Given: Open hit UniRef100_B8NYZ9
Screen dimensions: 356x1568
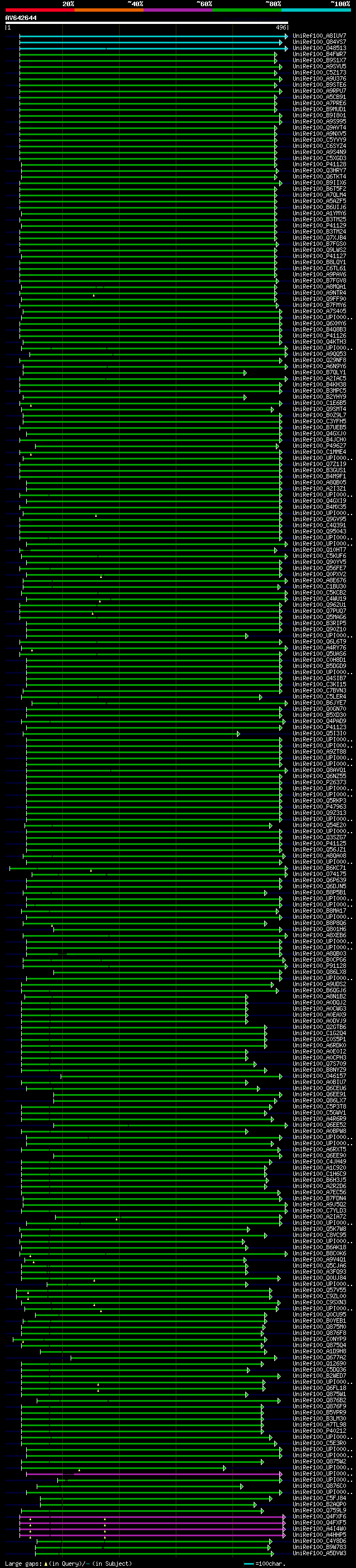Looking at the screenshot, I should tap(319, 1071).
